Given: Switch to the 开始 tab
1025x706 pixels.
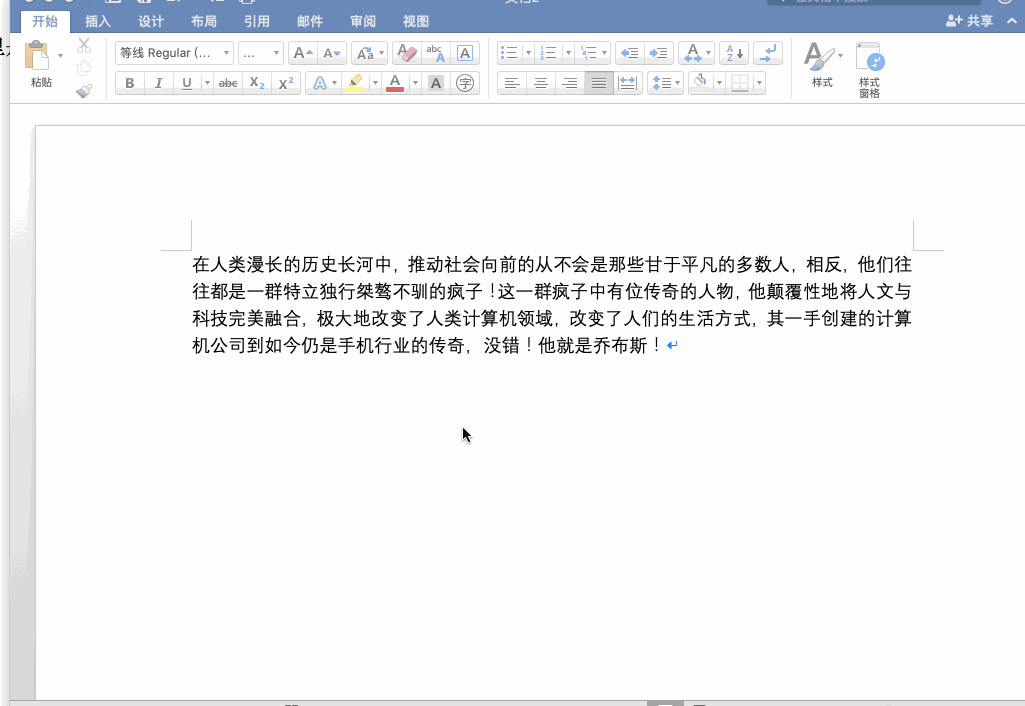Looking at the screenshot, I should click(45, 22).
